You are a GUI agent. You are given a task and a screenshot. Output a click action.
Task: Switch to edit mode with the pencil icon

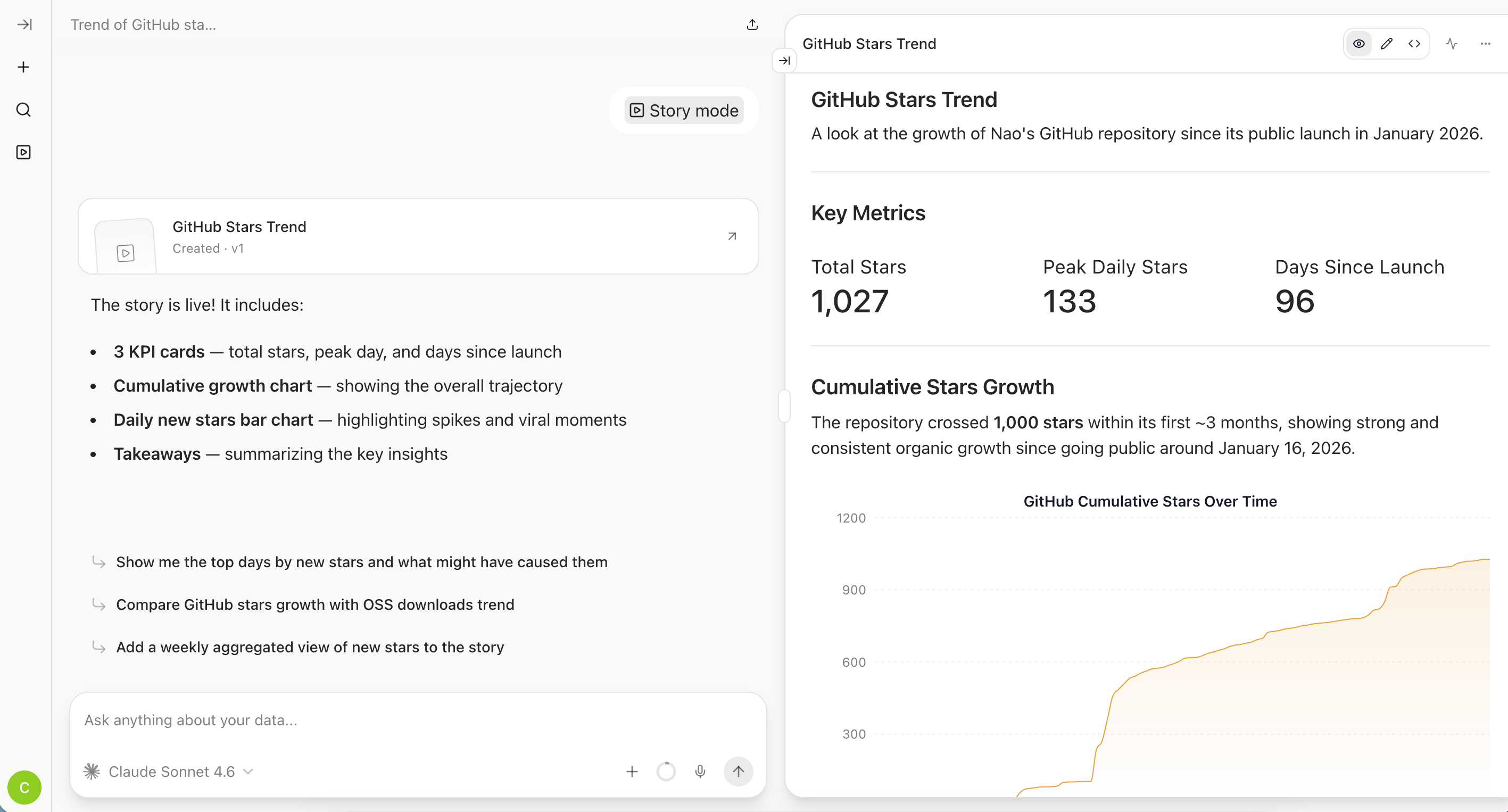[x=1386, y=43]
